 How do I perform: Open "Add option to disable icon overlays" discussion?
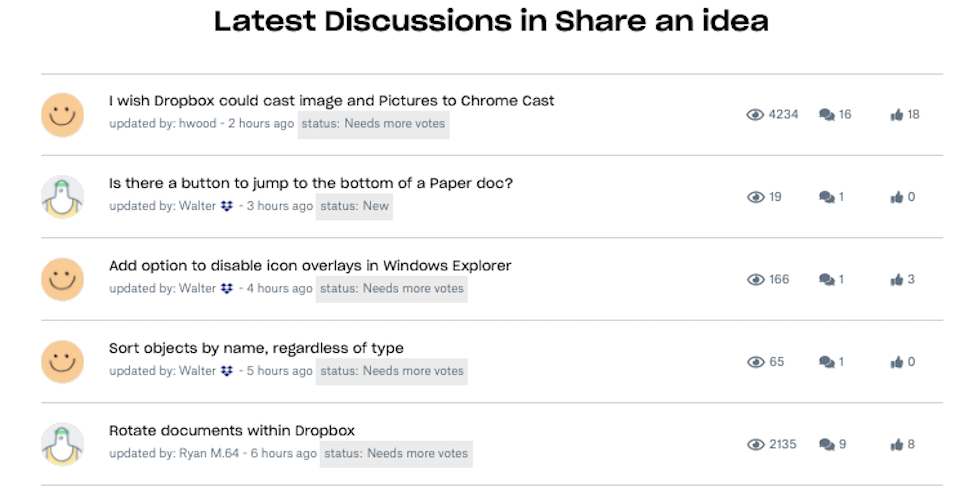click(310, 266)
